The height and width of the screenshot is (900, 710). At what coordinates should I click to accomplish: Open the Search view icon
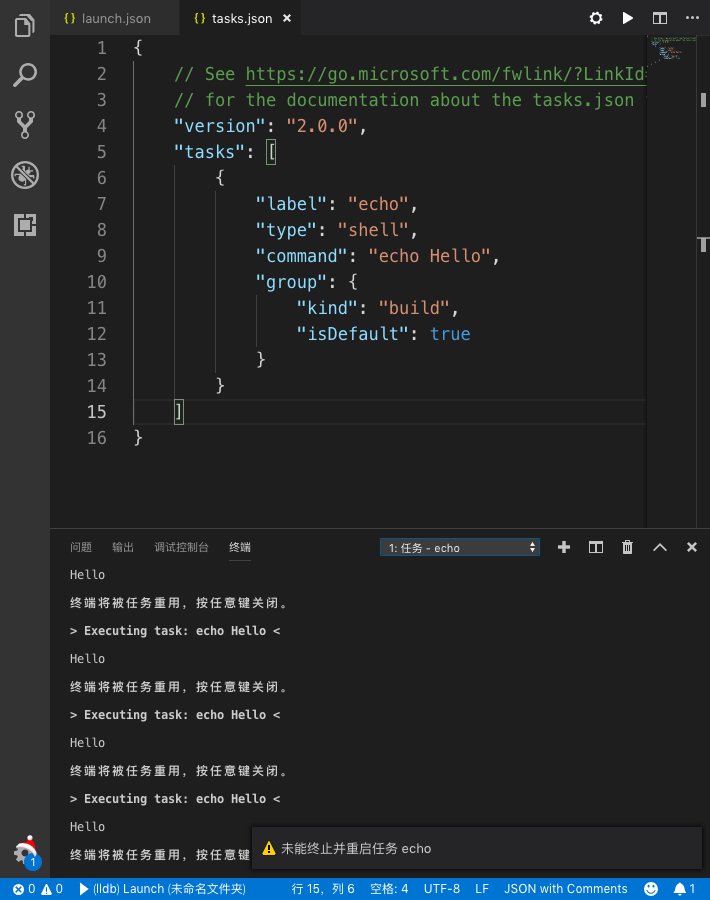pos(24,75)
